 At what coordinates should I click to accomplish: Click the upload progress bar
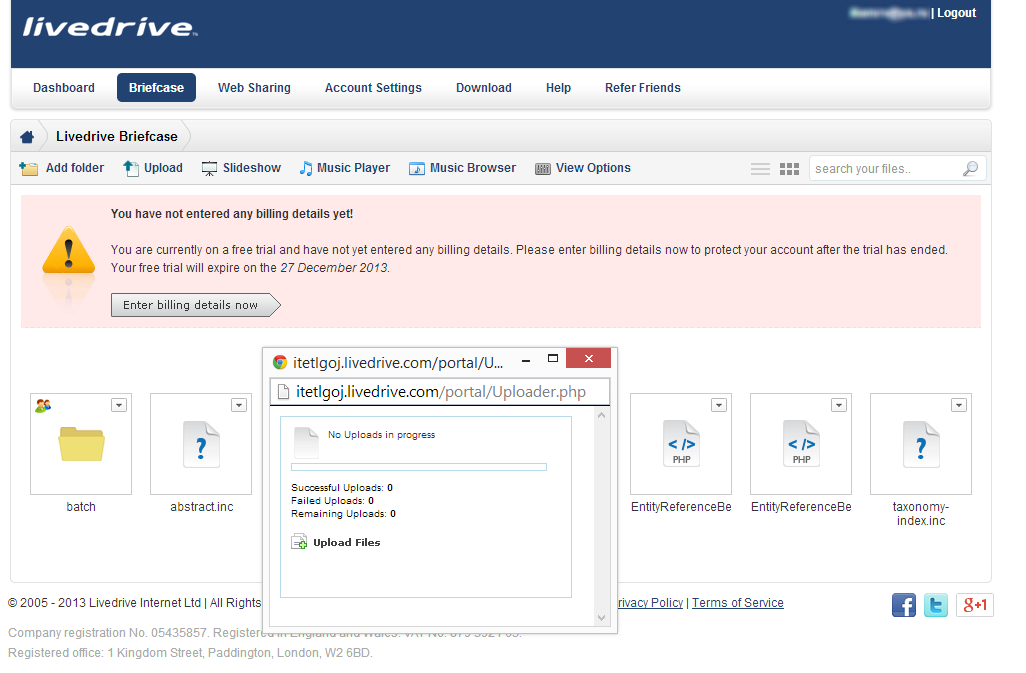(x=419, y=467)
